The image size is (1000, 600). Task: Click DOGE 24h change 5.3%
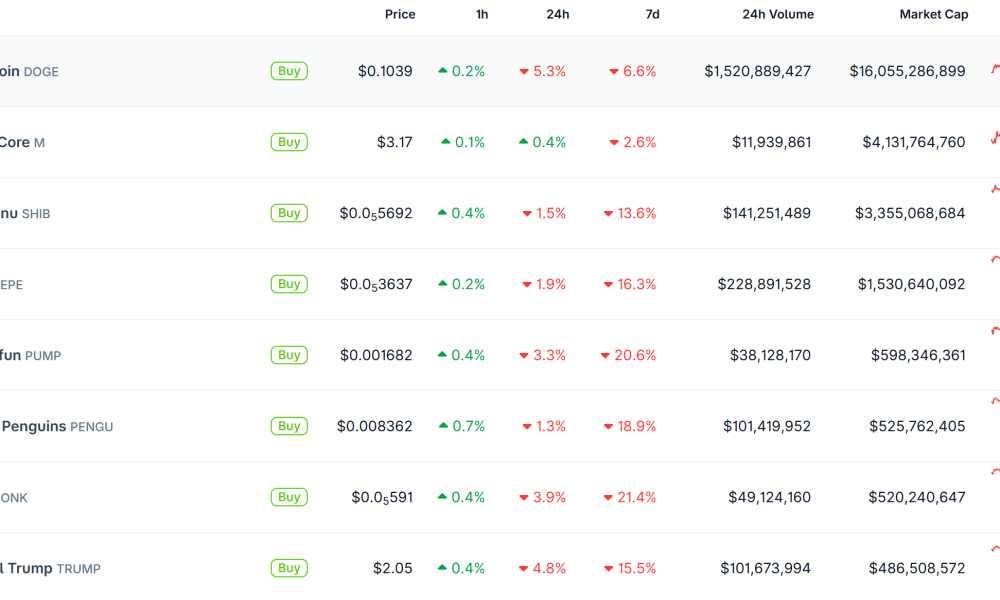click(x=543, y=71)
